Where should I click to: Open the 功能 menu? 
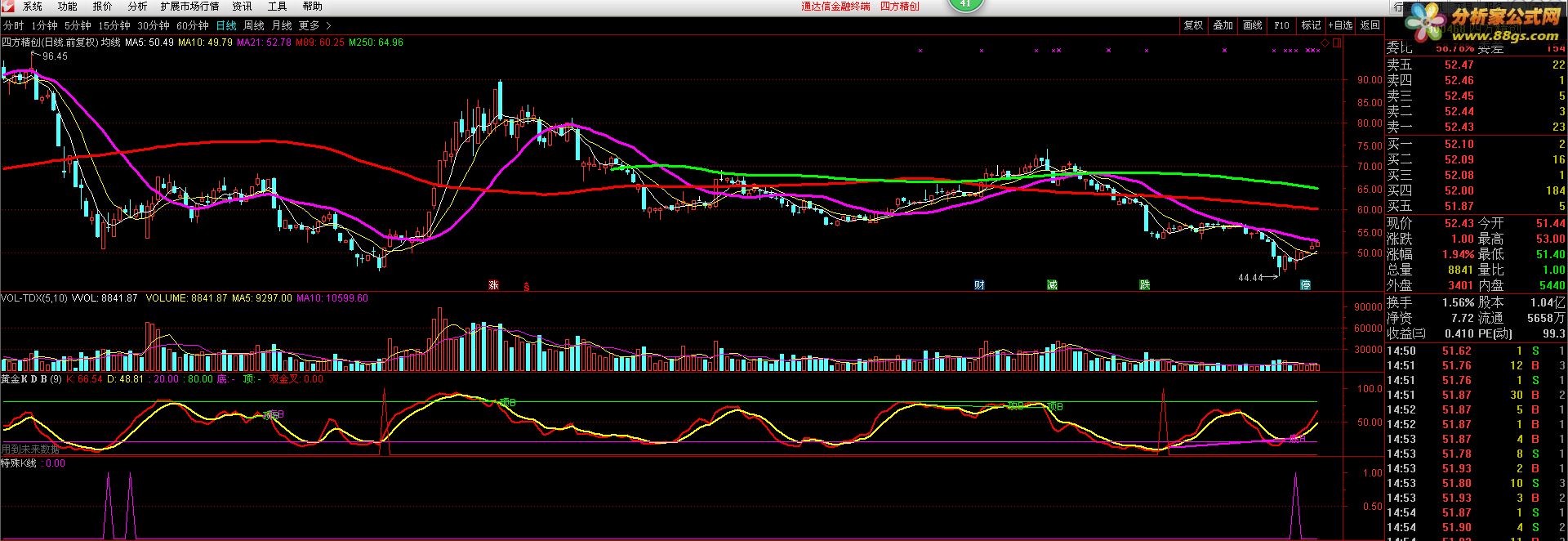tap(67, 7)
